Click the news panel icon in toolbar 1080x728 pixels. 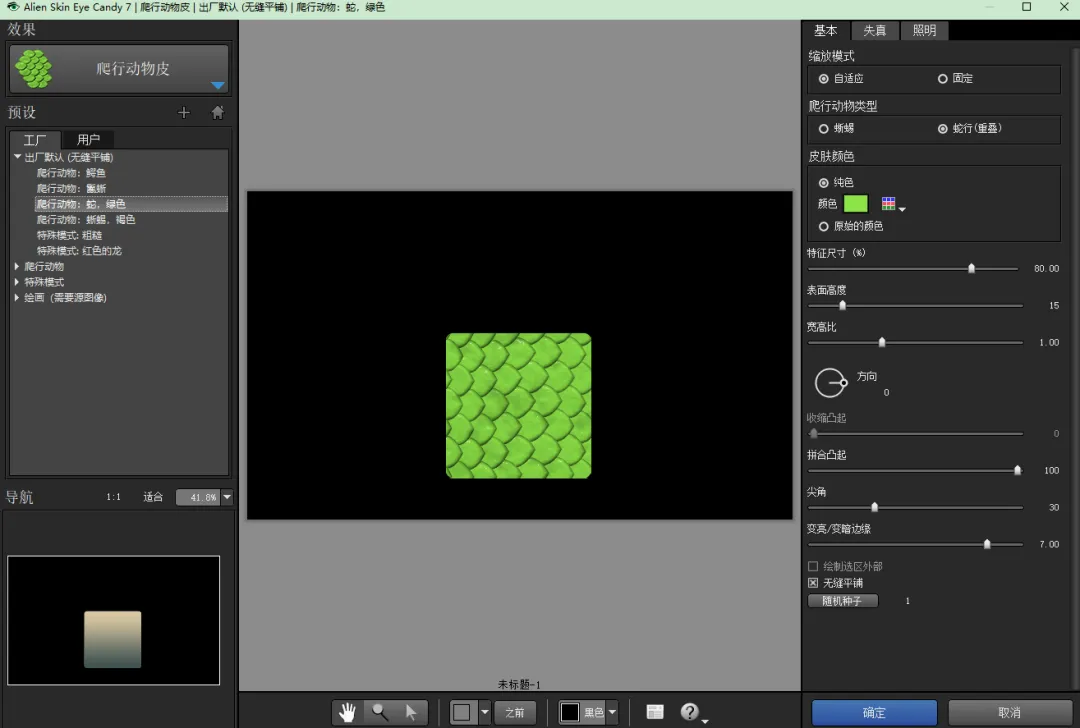click(655, 711)
